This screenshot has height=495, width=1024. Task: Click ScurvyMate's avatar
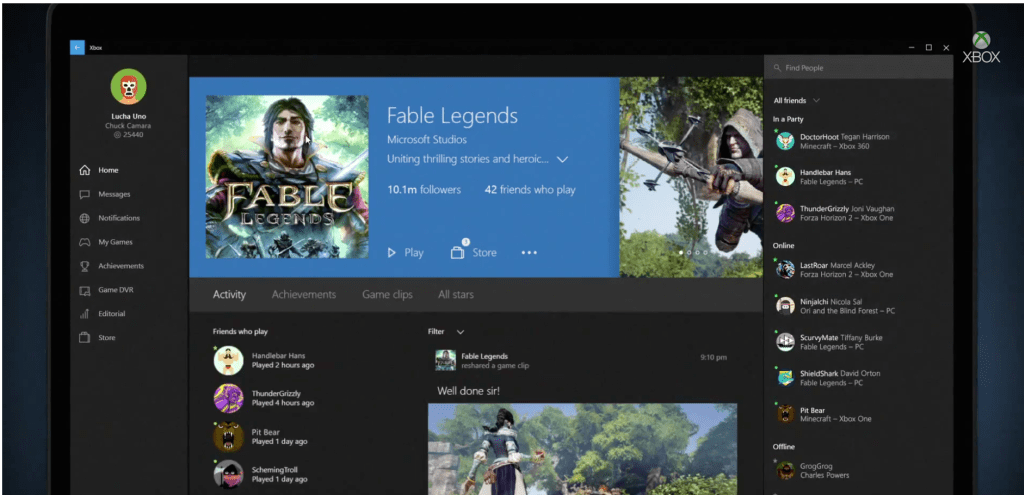point(785,342)
